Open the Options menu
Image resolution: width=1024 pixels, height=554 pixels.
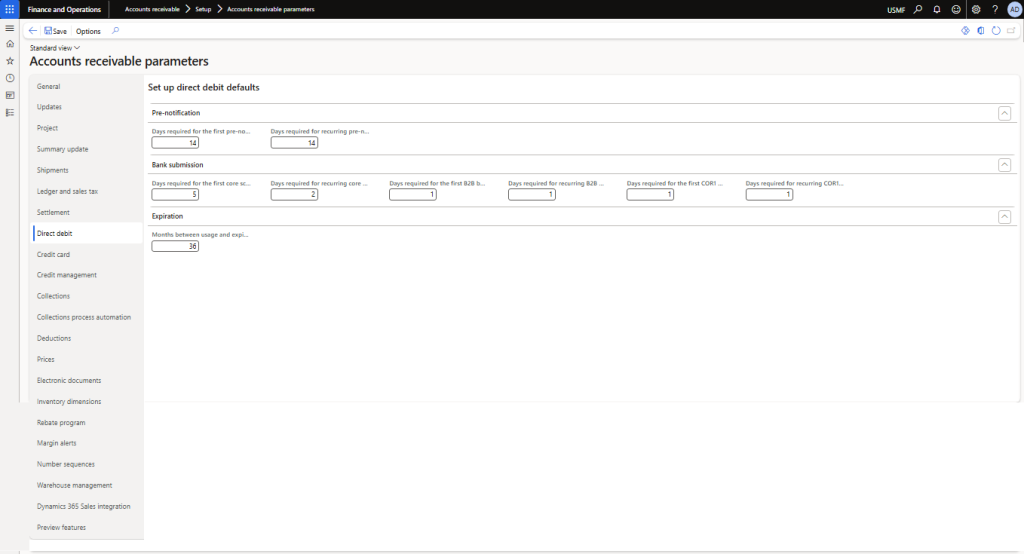coord(88,31)
